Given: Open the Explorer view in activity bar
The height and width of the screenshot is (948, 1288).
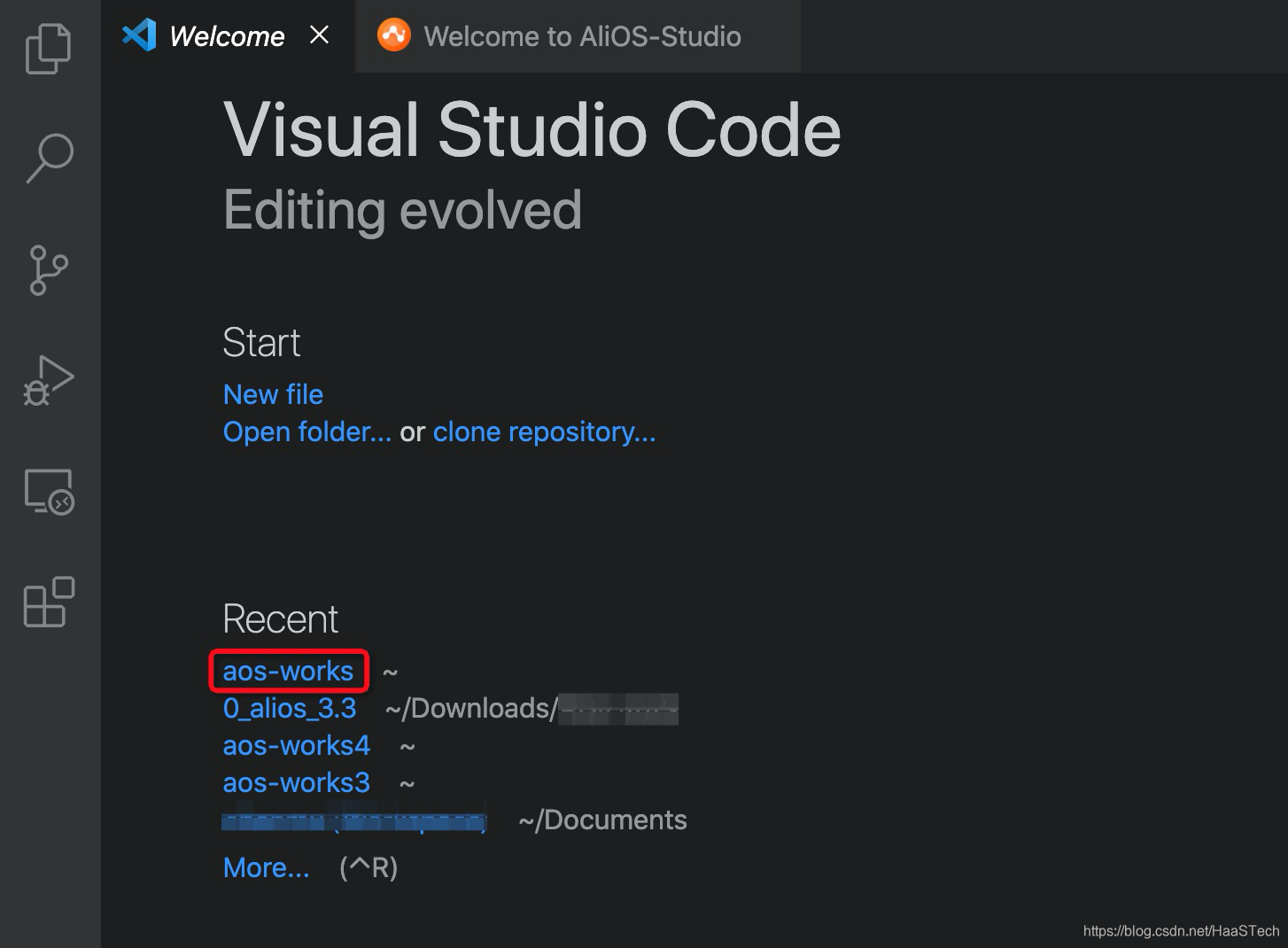Looking at the screenshot, I should (x=49, y=49).
